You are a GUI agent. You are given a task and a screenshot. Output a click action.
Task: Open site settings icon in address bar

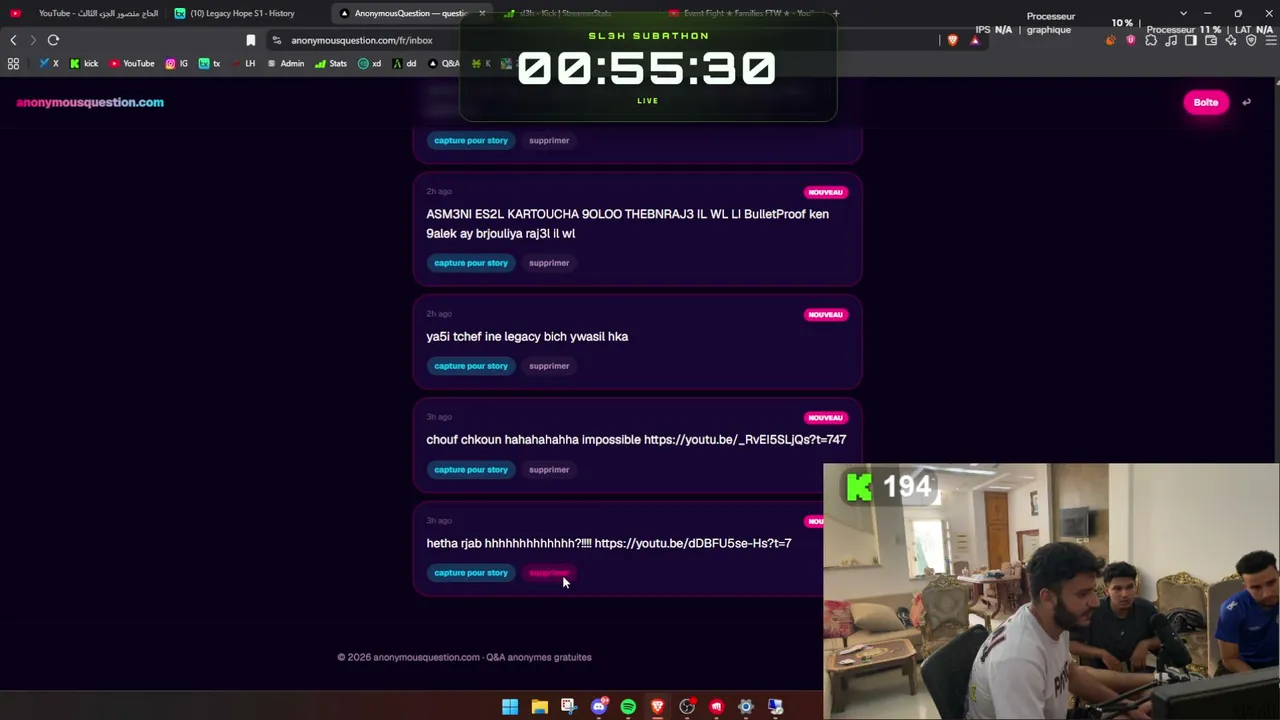[x=277, y=40]
